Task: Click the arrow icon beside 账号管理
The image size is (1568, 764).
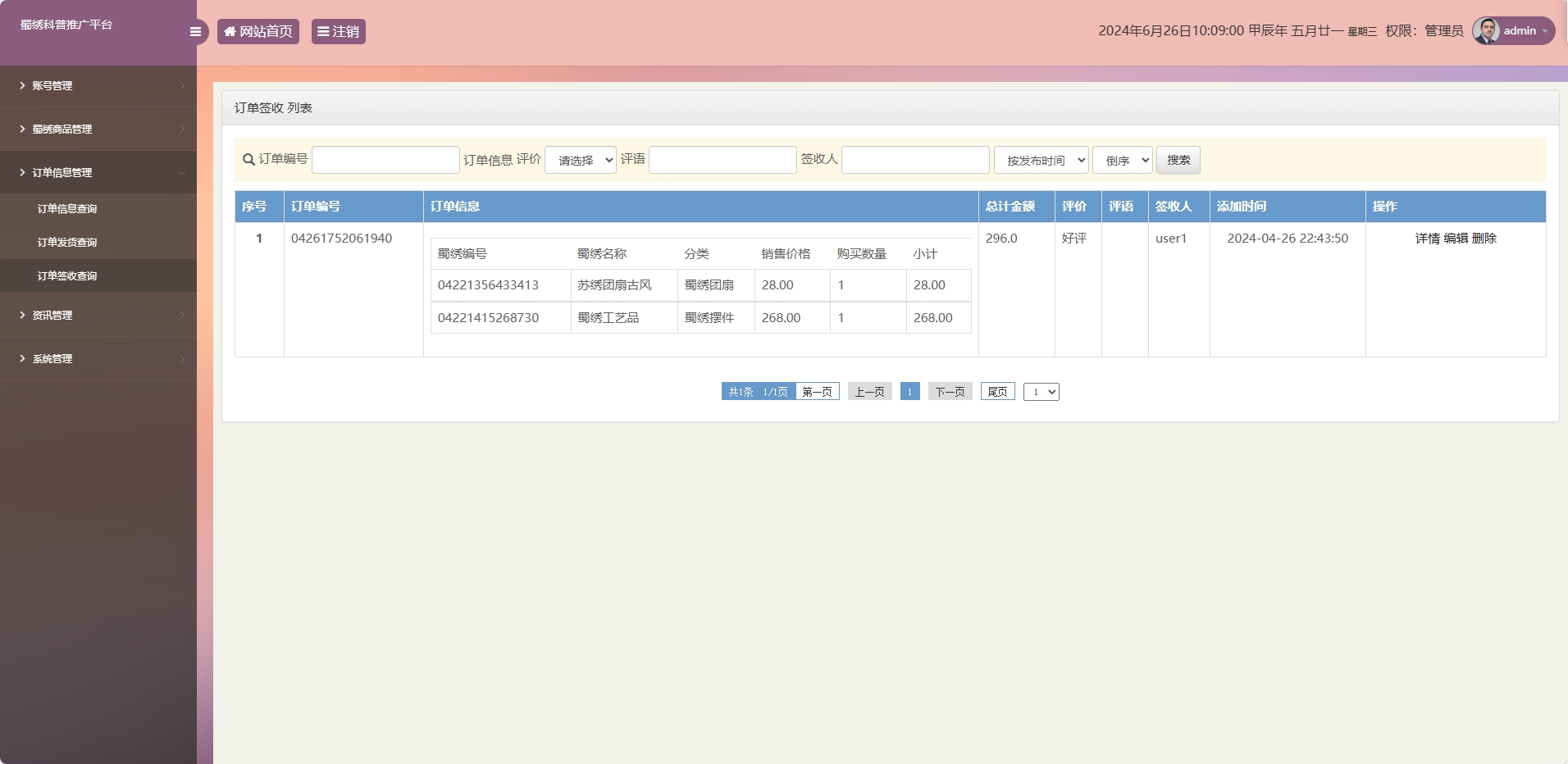Action: pyautogui.click(x=21, y=85)
